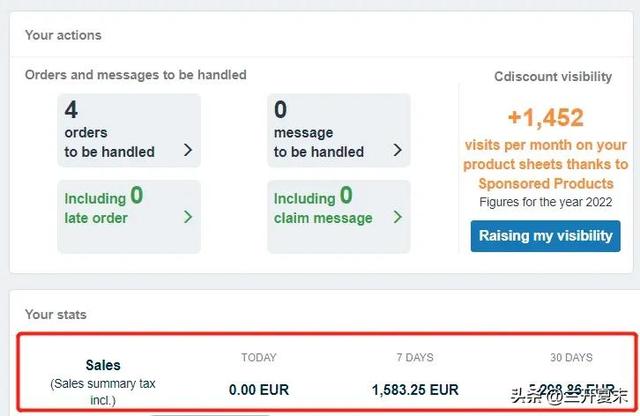Select the TODAY sales column header
Viewport: 640px width, 416px height.
click(259, 357)
